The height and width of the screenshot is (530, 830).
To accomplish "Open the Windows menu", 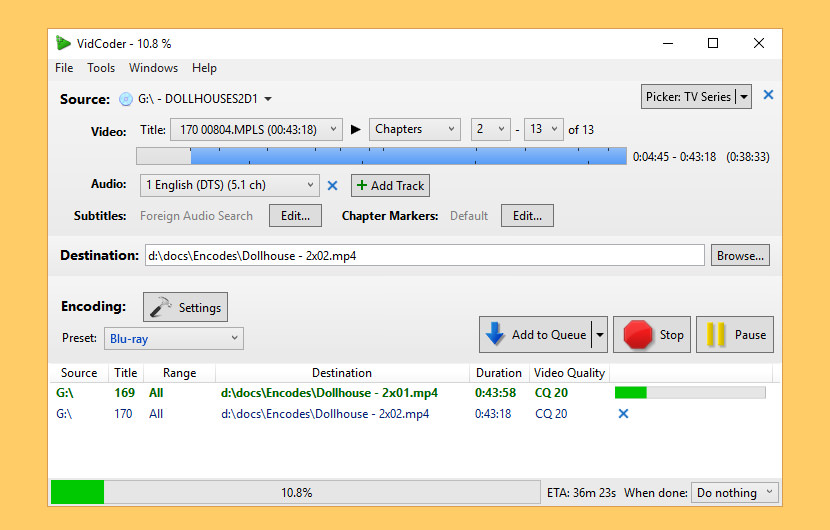I will [x=154, y=68].
